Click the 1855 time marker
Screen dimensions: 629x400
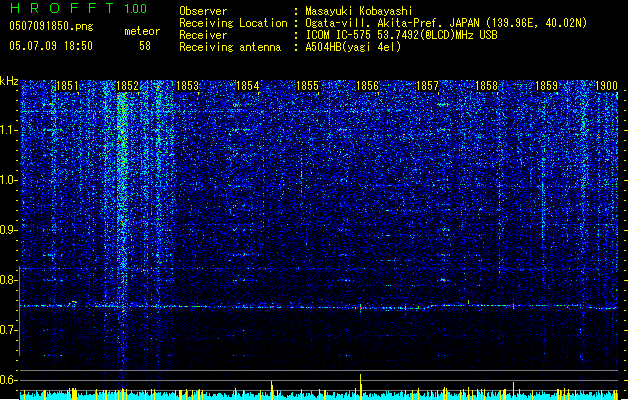tap(307, 86)
